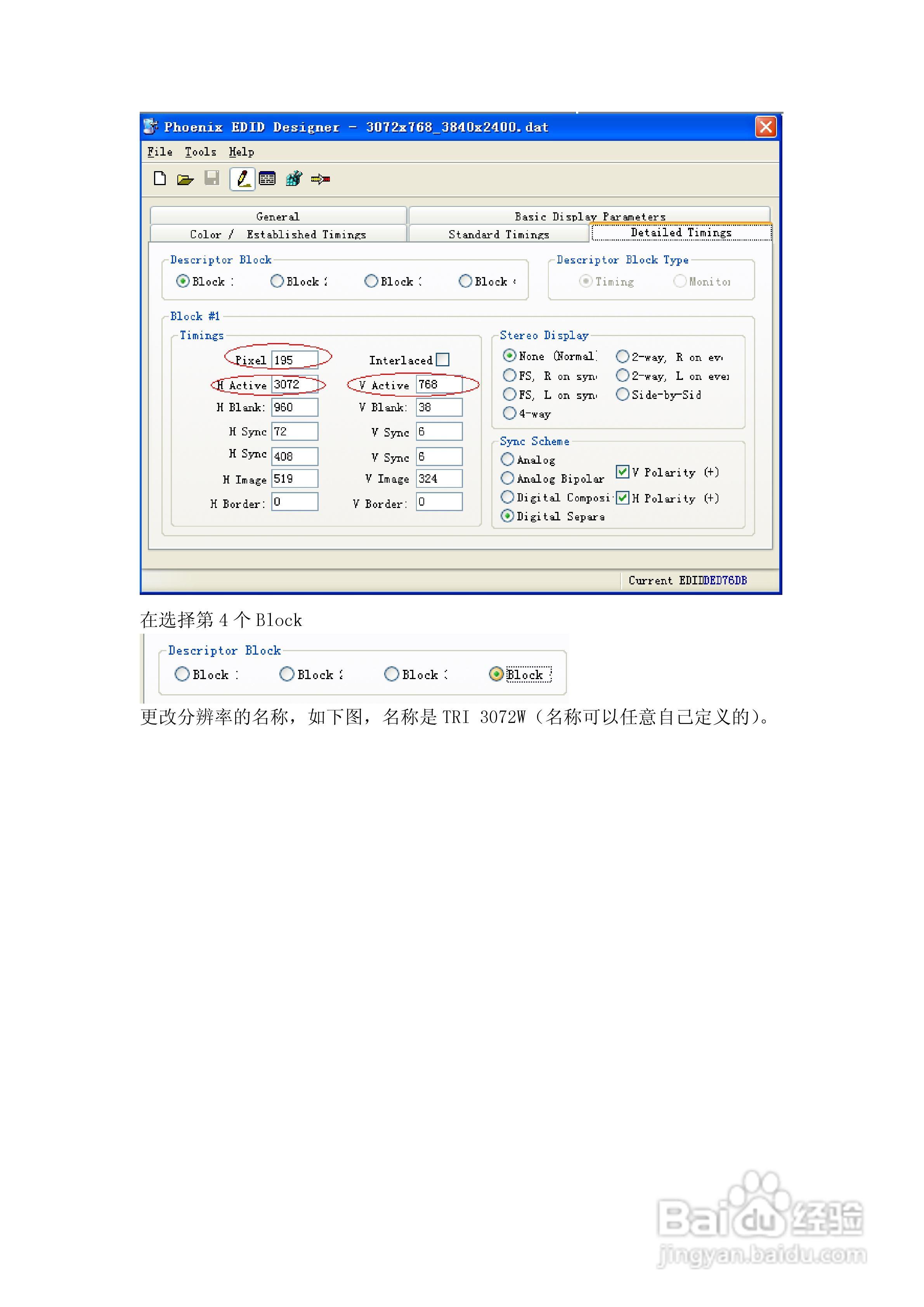Open the Tools menu
924x1307 pixels.
[x=200, y=152]
